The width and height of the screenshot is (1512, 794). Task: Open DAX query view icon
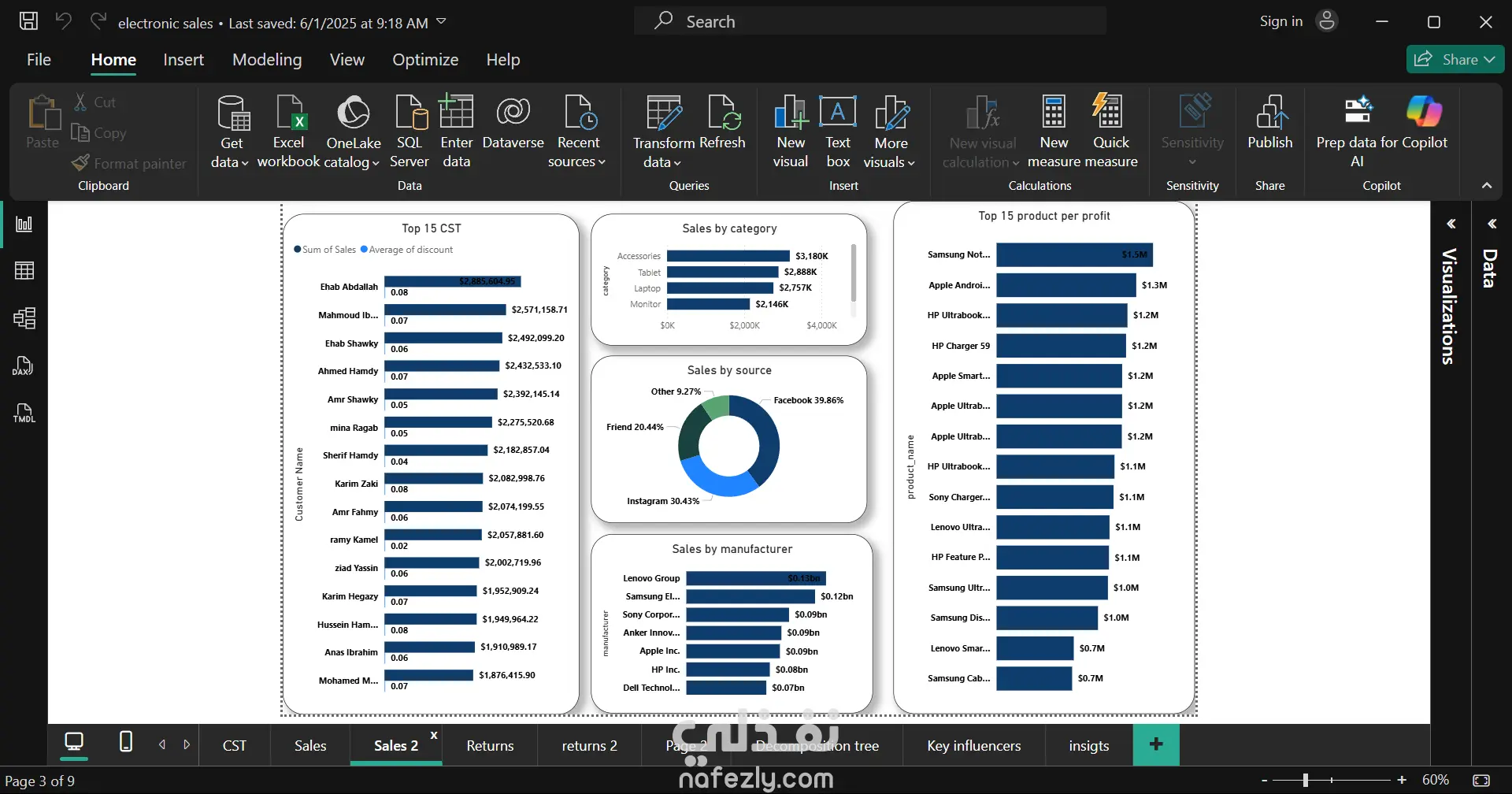(x=24, y=365)
